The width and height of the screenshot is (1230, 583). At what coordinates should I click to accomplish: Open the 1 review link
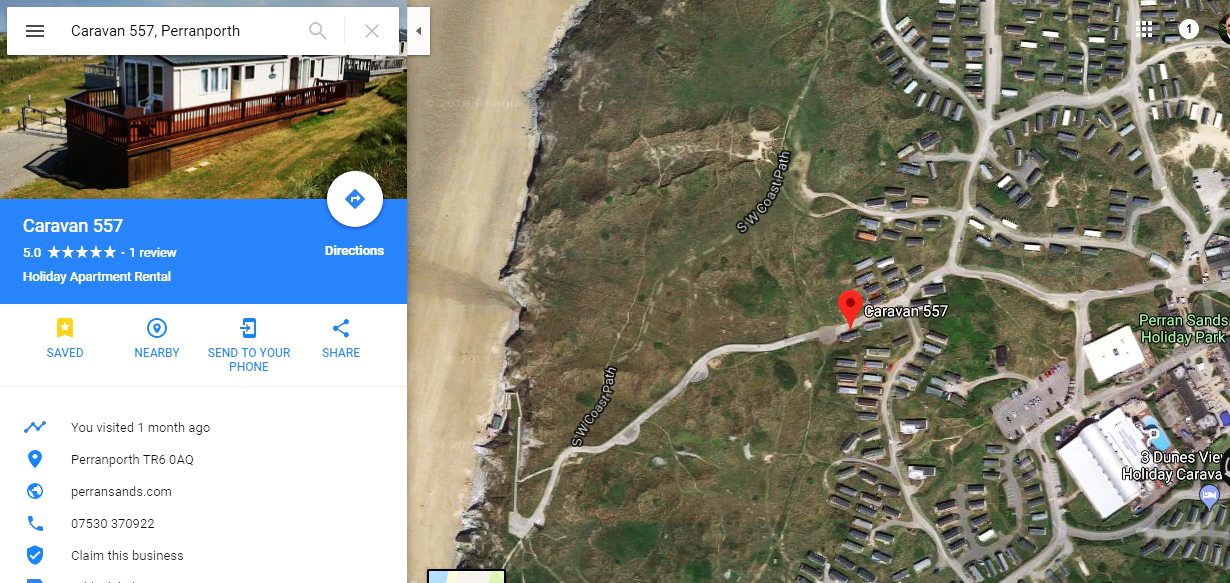click(153, 253)
